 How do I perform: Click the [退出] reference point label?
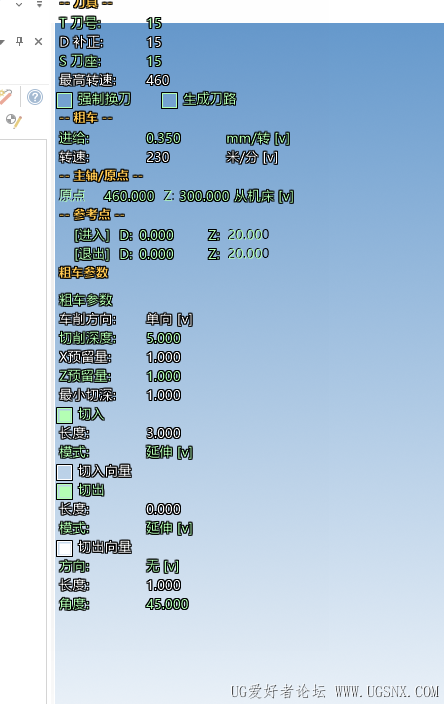coord(92,254)
